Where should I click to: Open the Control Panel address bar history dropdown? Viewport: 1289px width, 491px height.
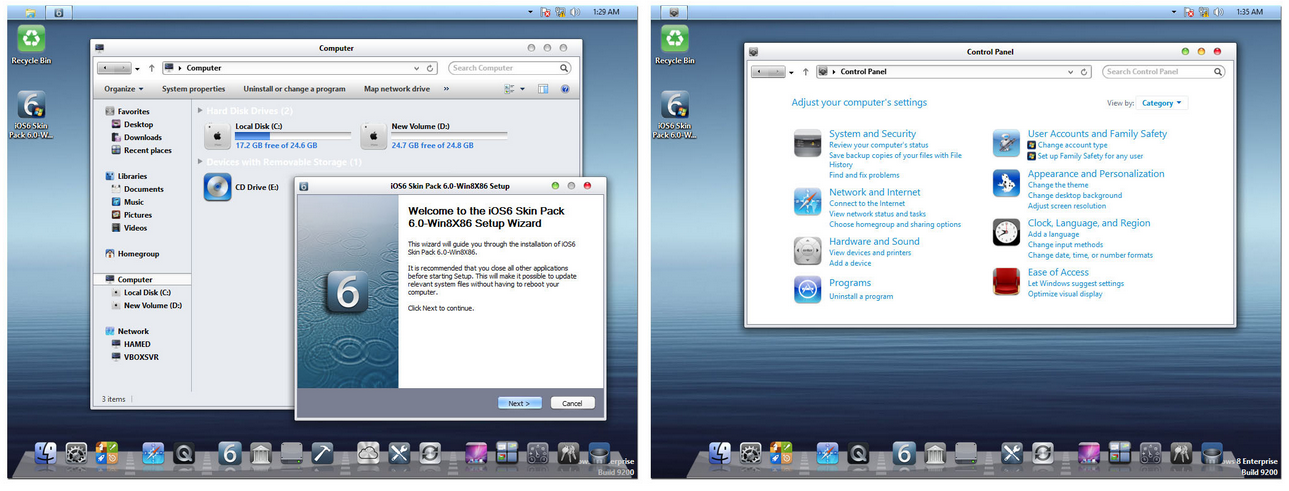pos(1071,72)
